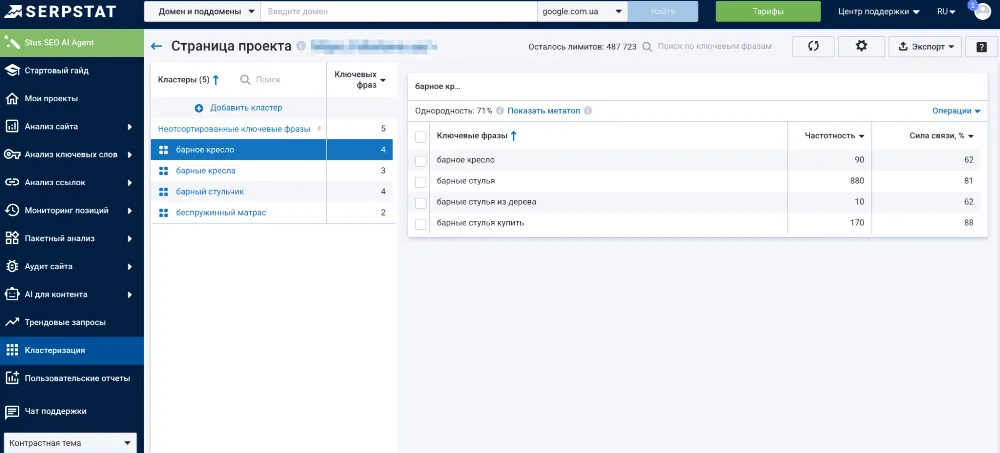
Task: Click the key icon for Анализ ключевых слов
Action: click(x=12, y=154)
